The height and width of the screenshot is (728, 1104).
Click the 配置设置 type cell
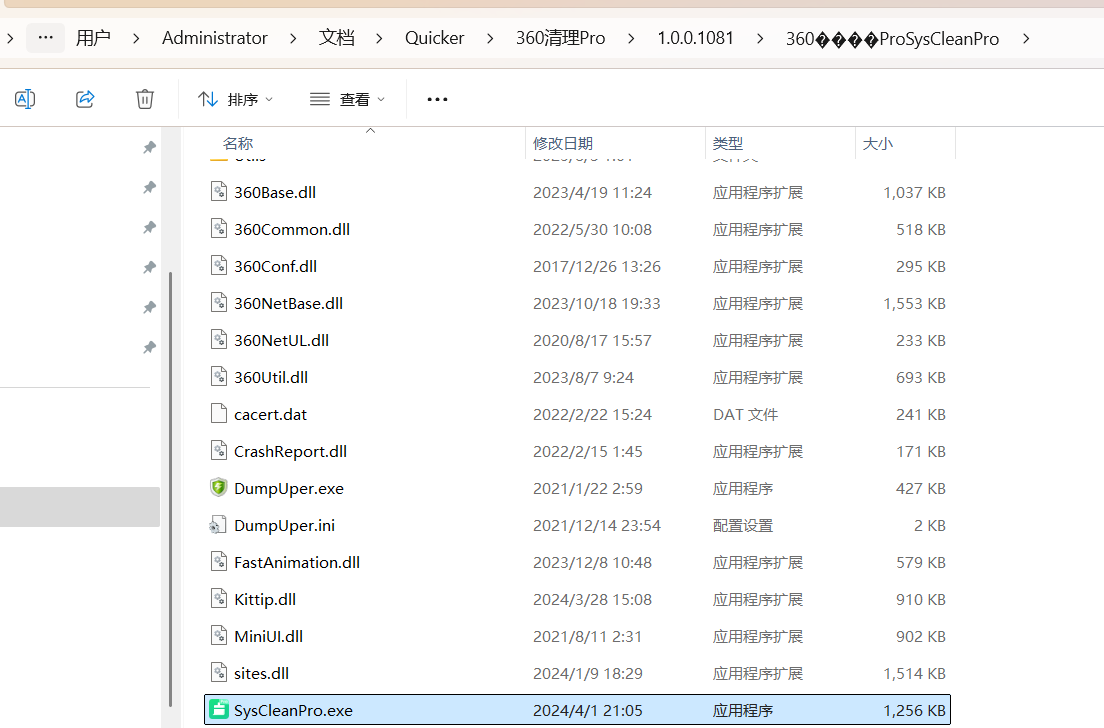743,525
